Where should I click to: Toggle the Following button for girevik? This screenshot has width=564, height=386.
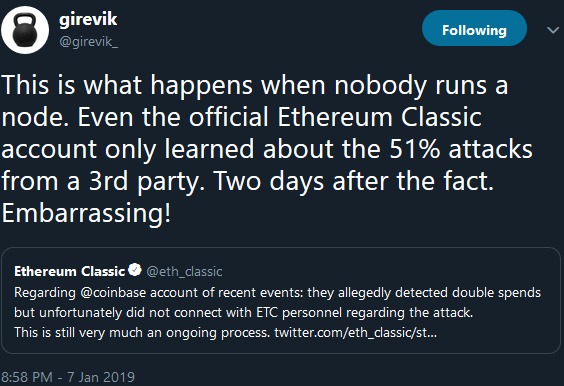(474, 28)
